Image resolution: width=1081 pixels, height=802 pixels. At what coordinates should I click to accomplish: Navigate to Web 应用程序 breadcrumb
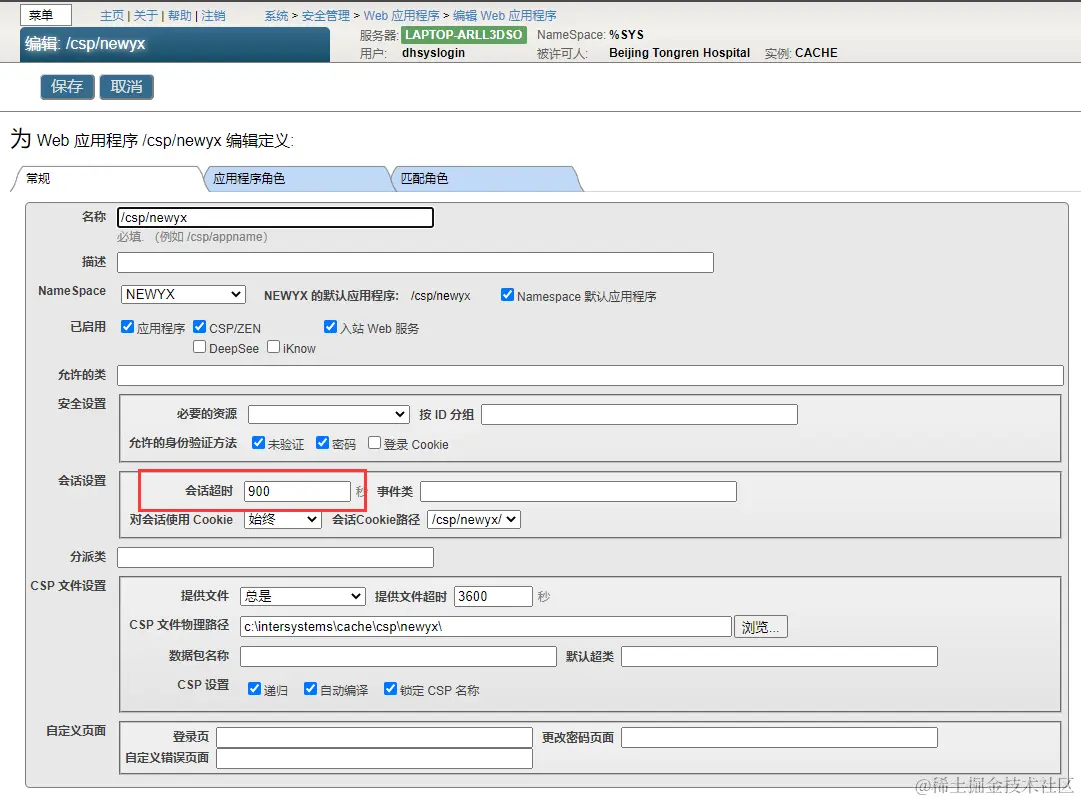click(x=401, y=16)
